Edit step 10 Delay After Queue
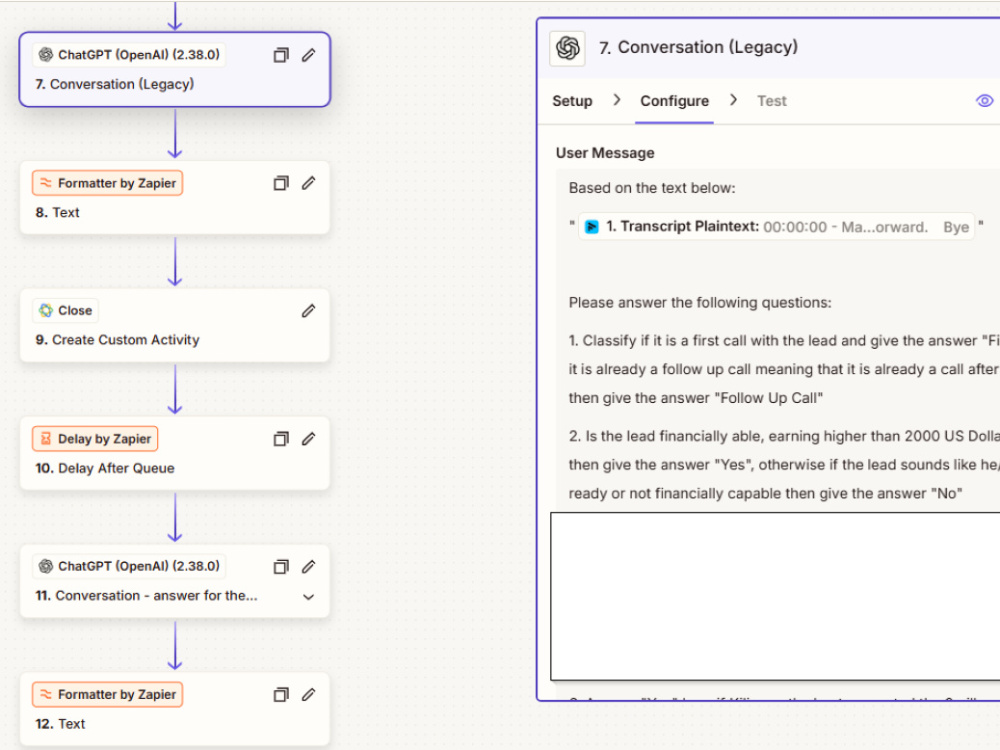This screenshot has width=1000, height=750. (309, 439)
